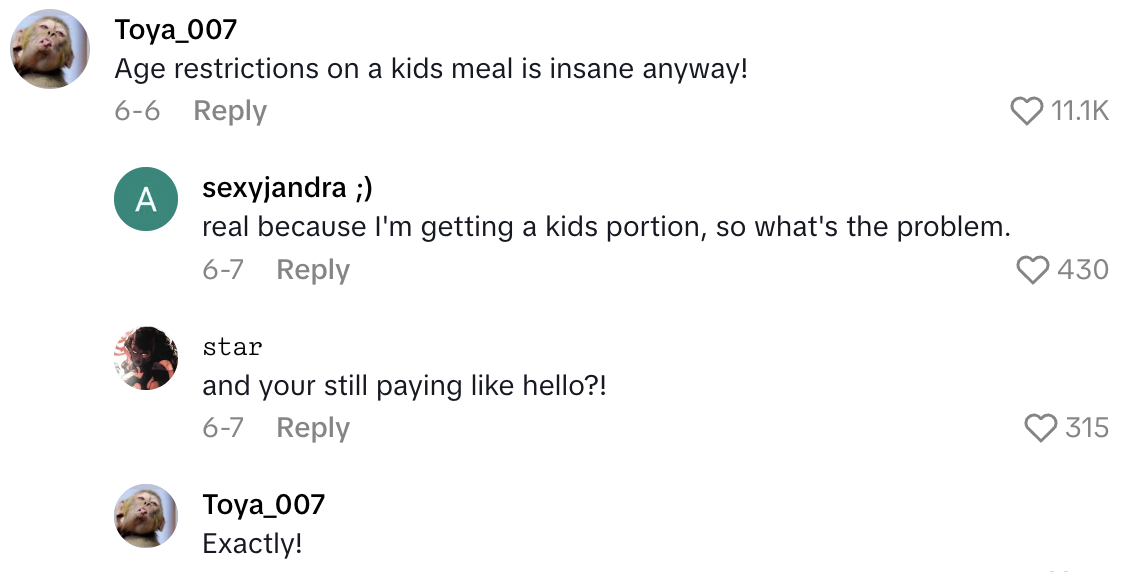Click the 315 like count

point(1087,428)
